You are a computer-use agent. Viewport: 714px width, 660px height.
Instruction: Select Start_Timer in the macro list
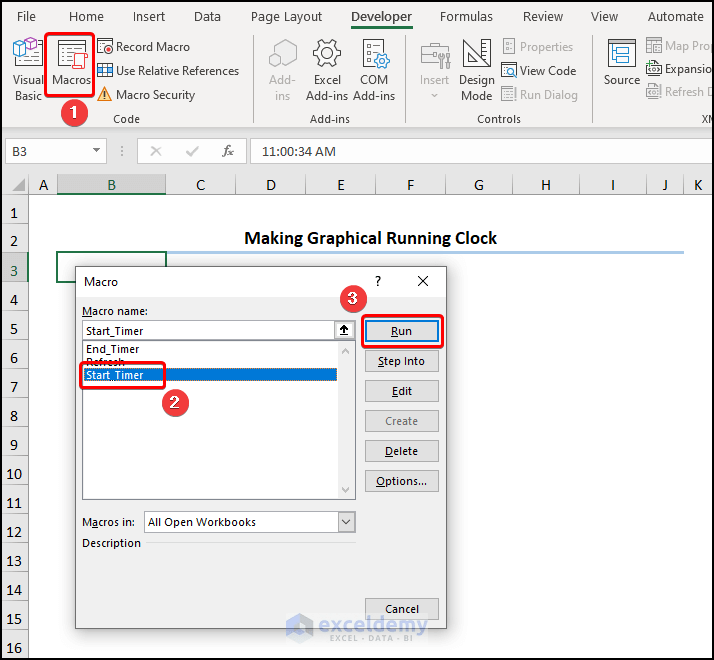pos(210,375)
